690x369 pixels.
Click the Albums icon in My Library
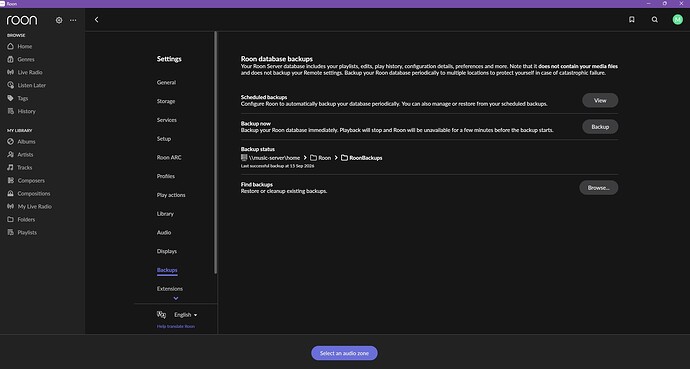point(11,142)
